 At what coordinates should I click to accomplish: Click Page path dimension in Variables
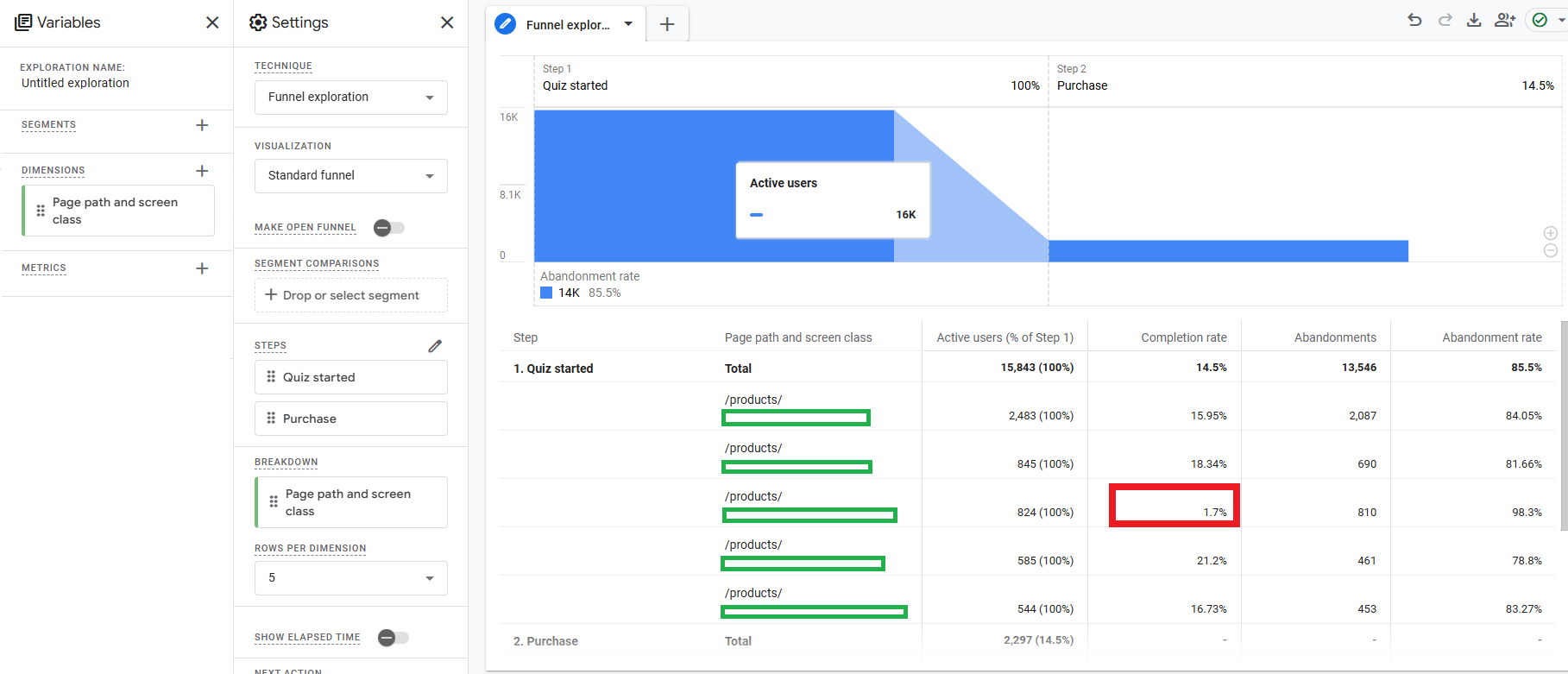click(118, 211)
